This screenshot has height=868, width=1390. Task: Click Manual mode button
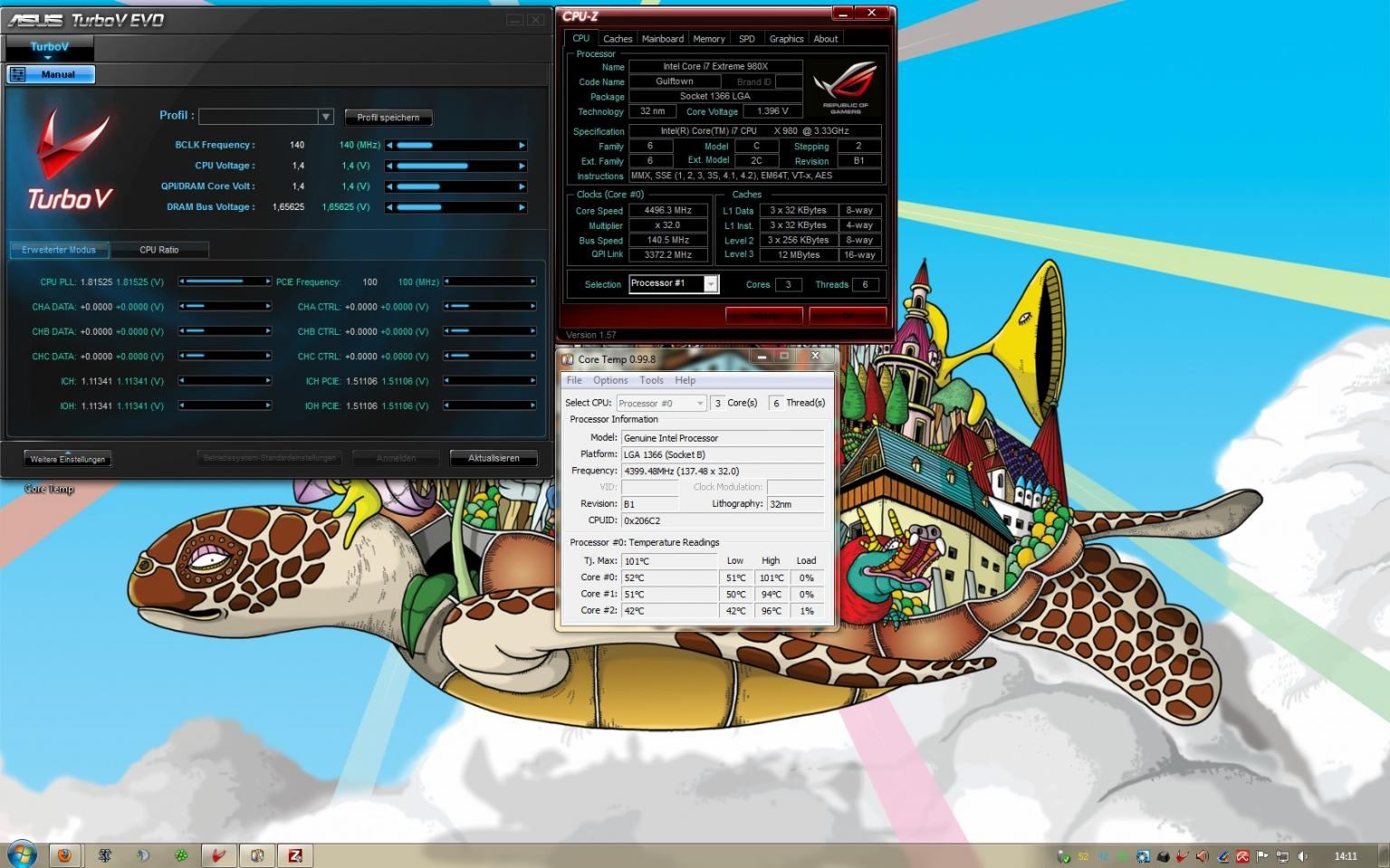(51, 74)
